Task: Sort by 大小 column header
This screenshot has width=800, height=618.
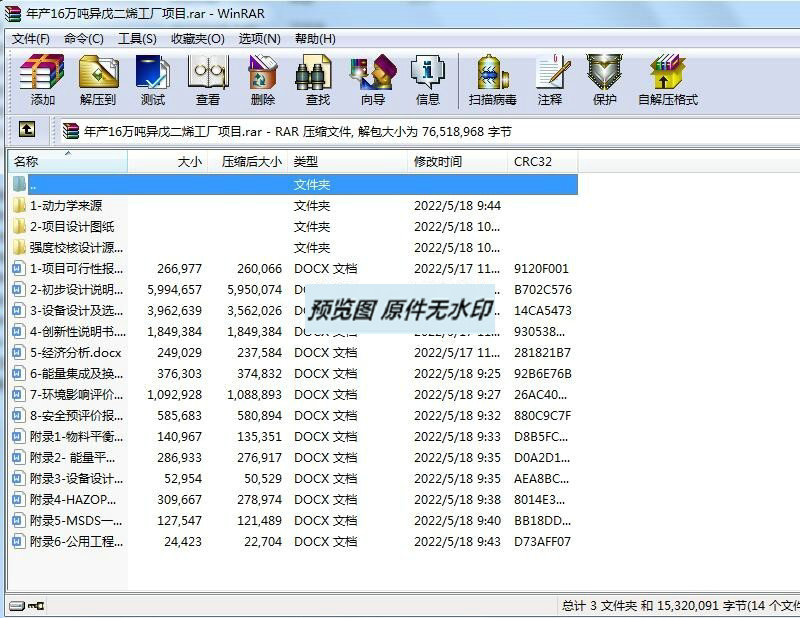Action: (168, 162)
